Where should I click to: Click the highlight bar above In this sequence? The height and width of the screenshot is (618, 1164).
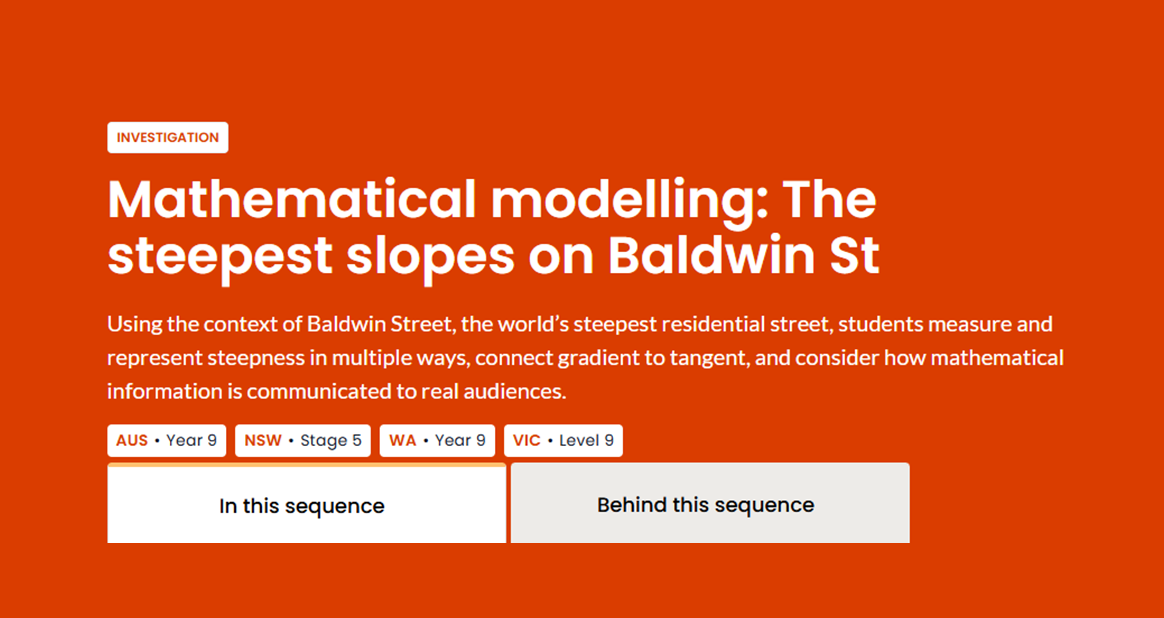coord(307,465)
